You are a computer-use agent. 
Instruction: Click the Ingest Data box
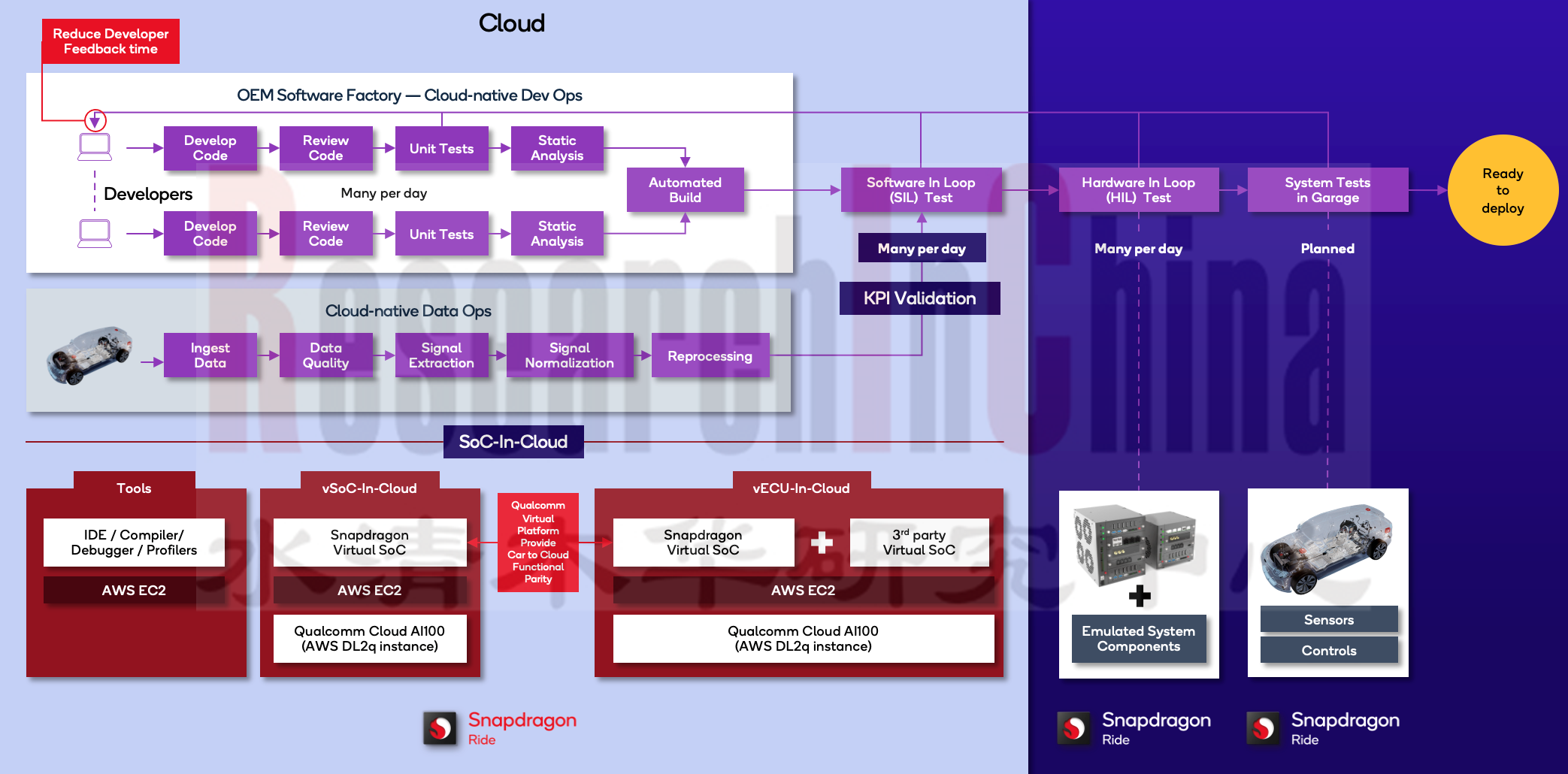click(210, 355)
